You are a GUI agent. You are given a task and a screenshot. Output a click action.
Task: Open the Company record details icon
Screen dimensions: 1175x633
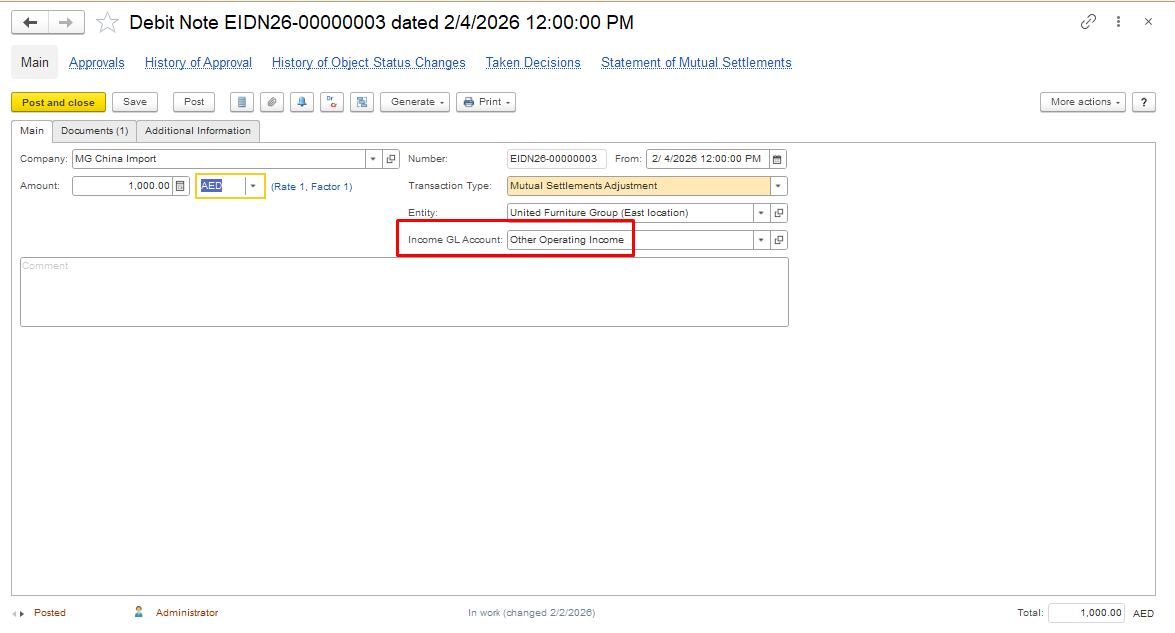391,159
